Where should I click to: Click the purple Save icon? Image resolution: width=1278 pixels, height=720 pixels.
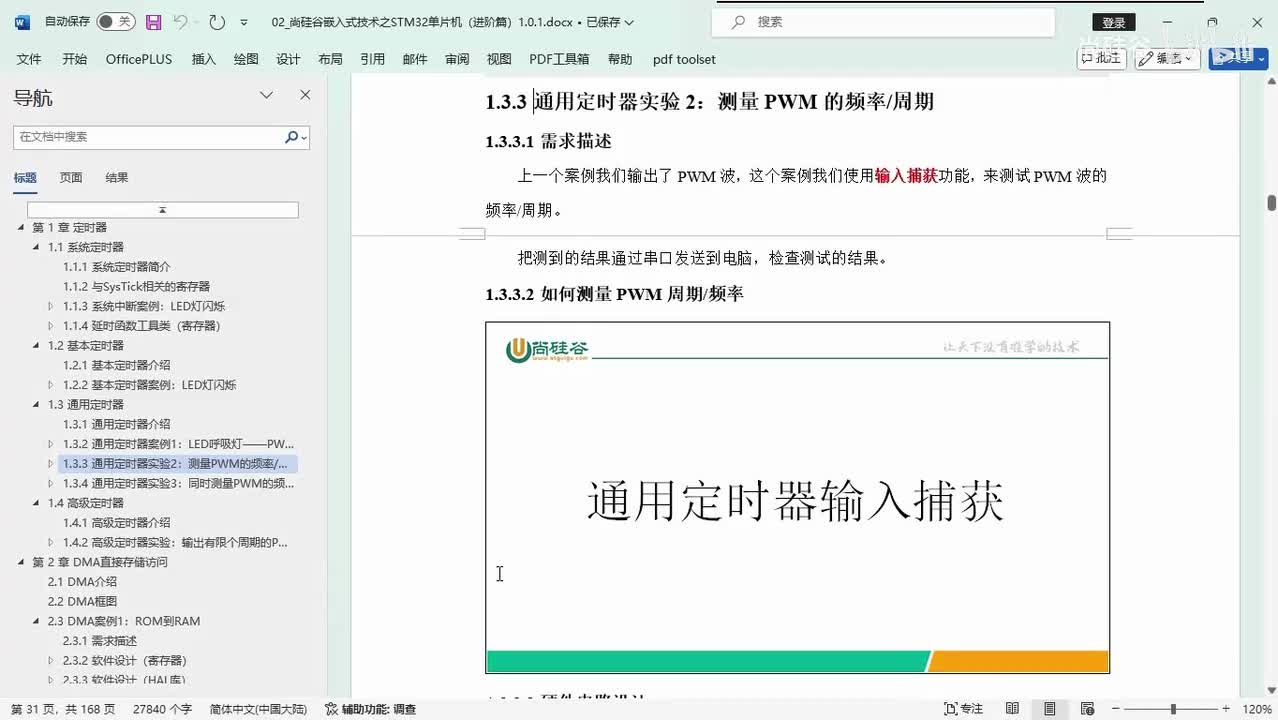pyautogui.click(x=153, y=21)
